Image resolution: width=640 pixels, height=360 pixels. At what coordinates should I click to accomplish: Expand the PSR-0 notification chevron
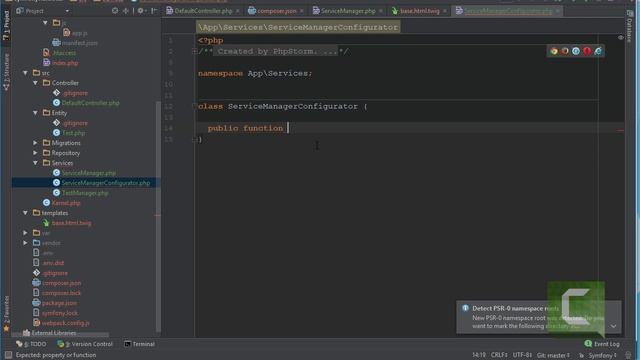[x=613, y=326]
